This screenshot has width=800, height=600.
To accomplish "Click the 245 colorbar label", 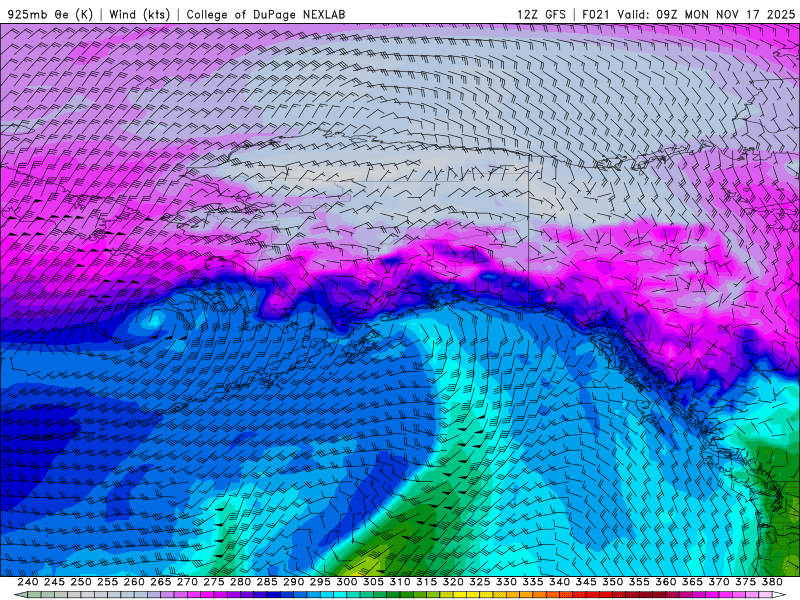I will coord(54,582).
